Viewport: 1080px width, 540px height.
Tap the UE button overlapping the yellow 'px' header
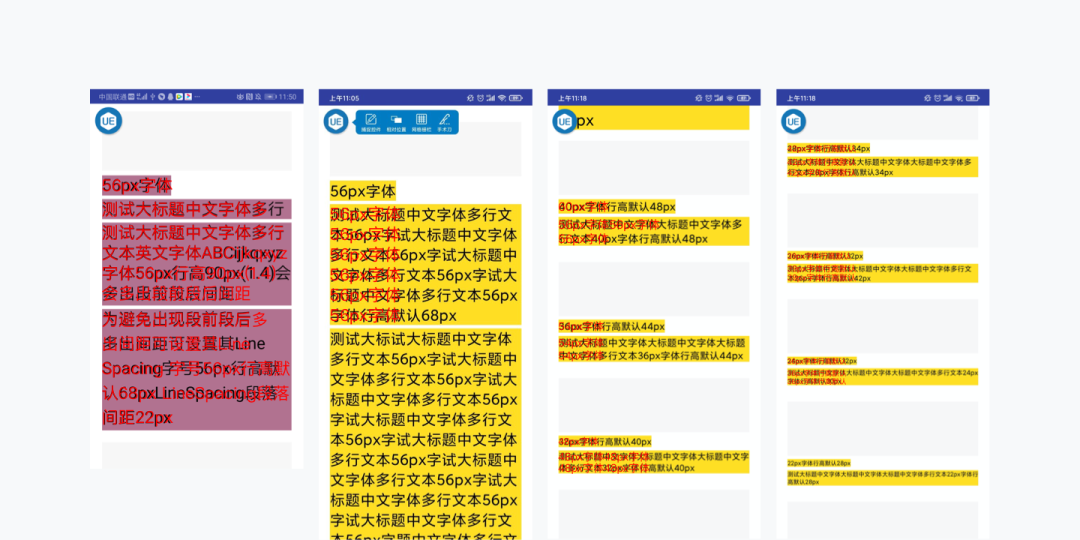[565, 122]
